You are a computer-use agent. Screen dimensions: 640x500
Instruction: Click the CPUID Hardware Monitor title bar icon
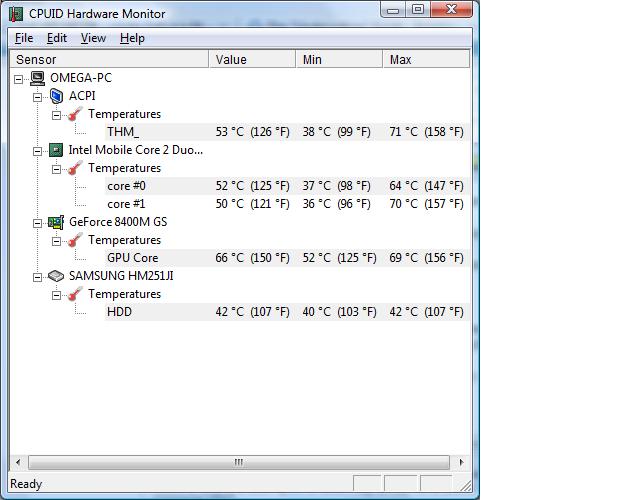click(16, 14)
